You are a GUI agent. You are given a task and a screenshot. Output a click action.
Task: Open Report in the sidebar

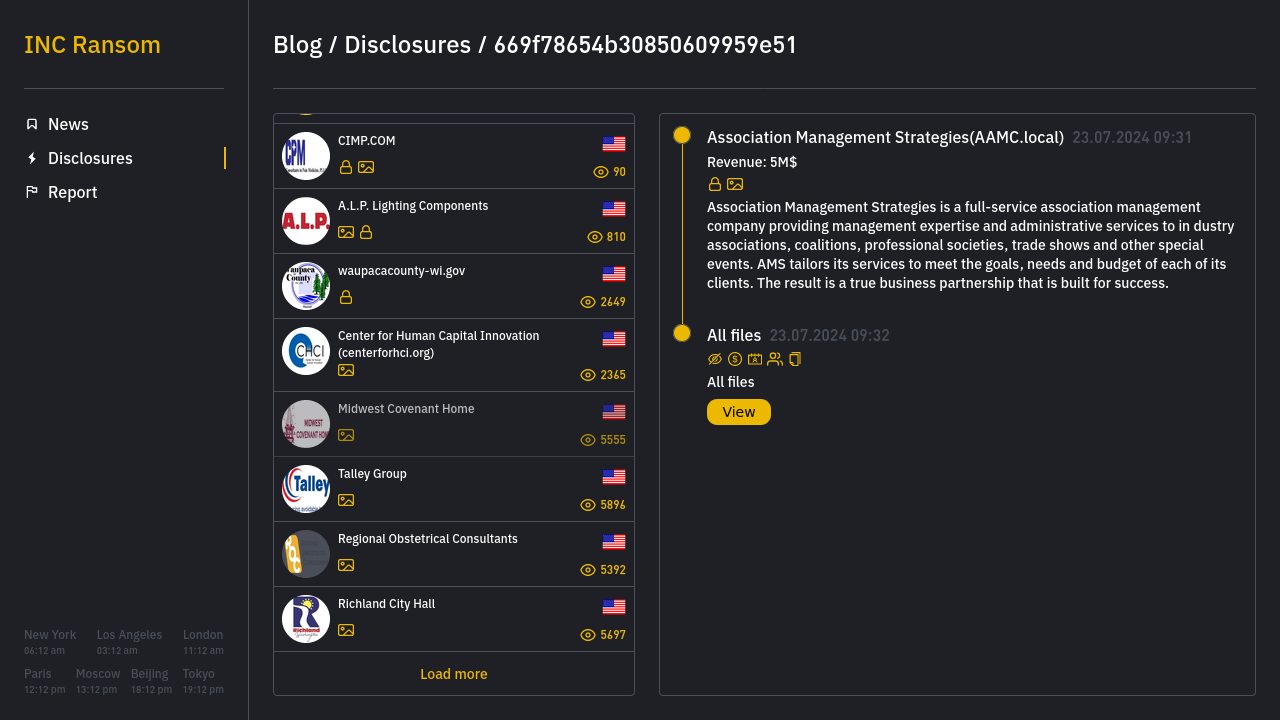coord(72,192)
